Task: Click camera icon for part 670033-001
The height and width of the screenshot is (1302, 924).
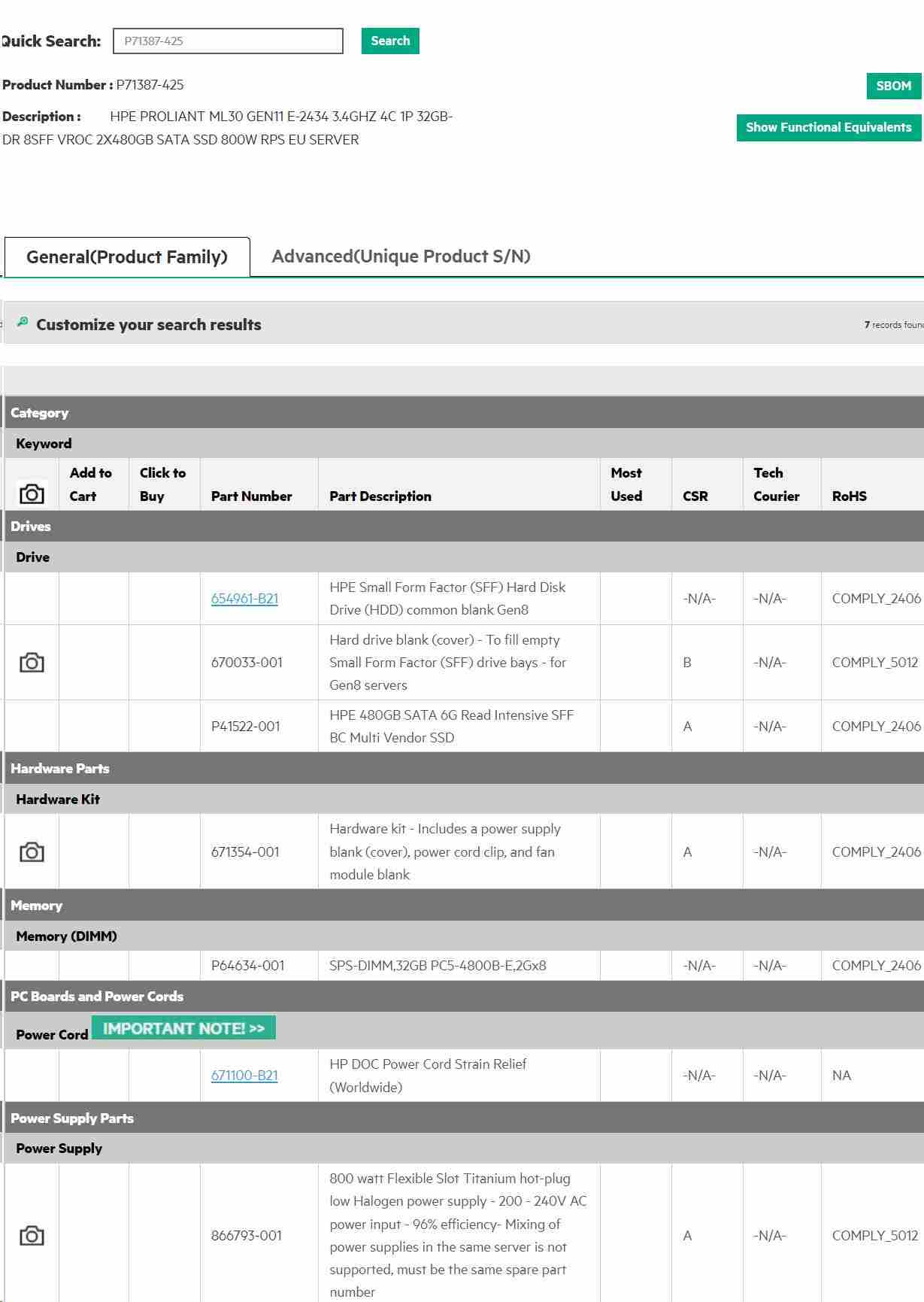Action: [x=32, y=663]
